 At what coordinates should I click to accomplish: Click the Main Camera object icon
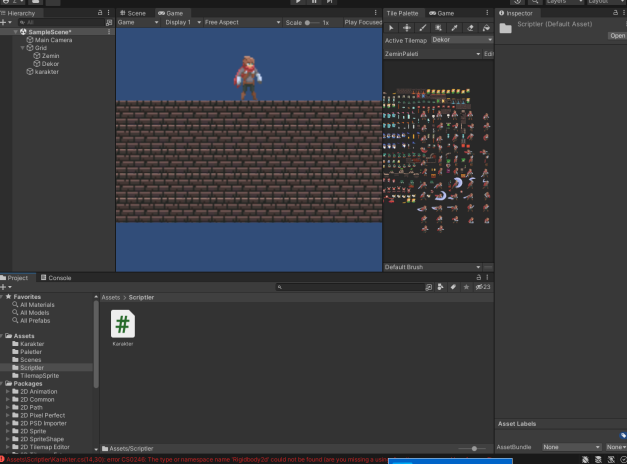(x=30, y=40)
